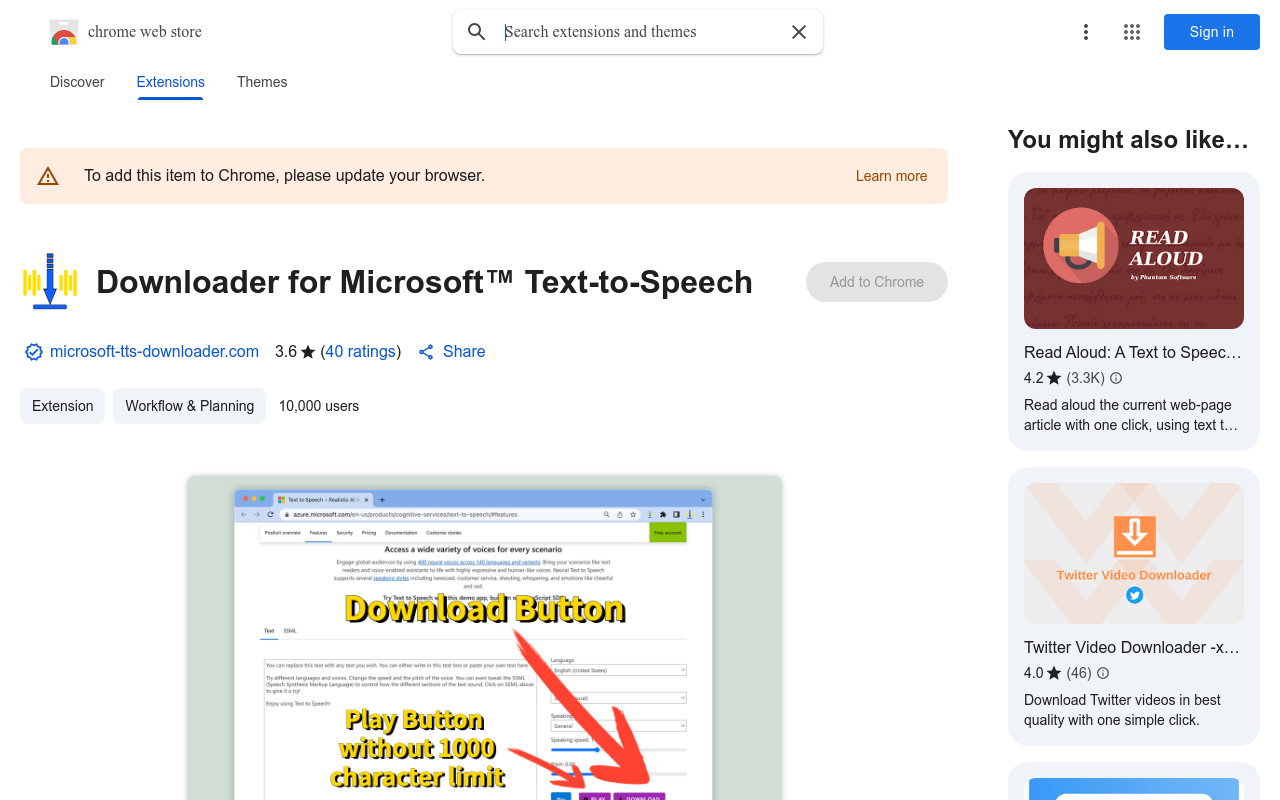Click the Read Aloud description text

[1131, 415]
